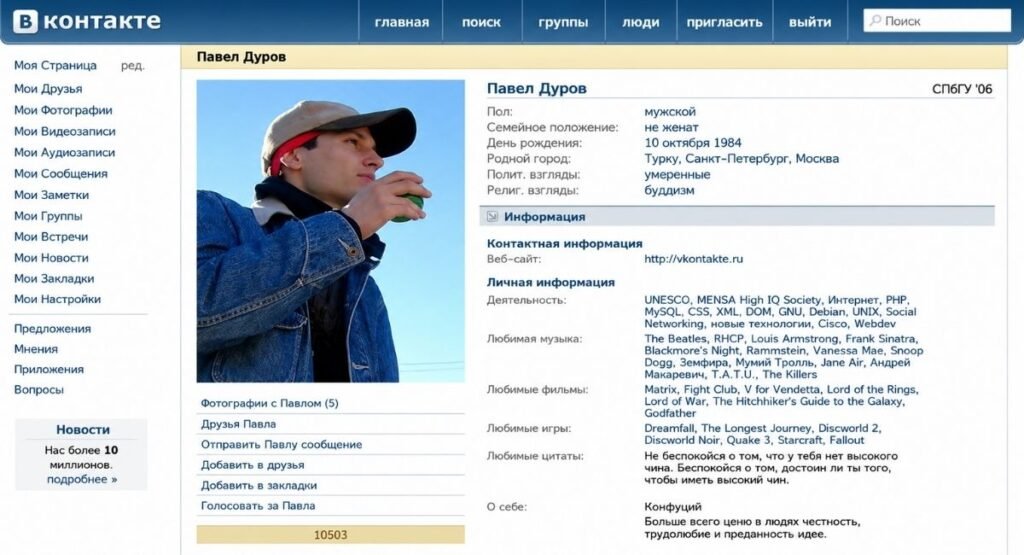This screenshot has height=555, width=1024.
Task: Click Dreamfall in favorite games
Action: [669, 429]
